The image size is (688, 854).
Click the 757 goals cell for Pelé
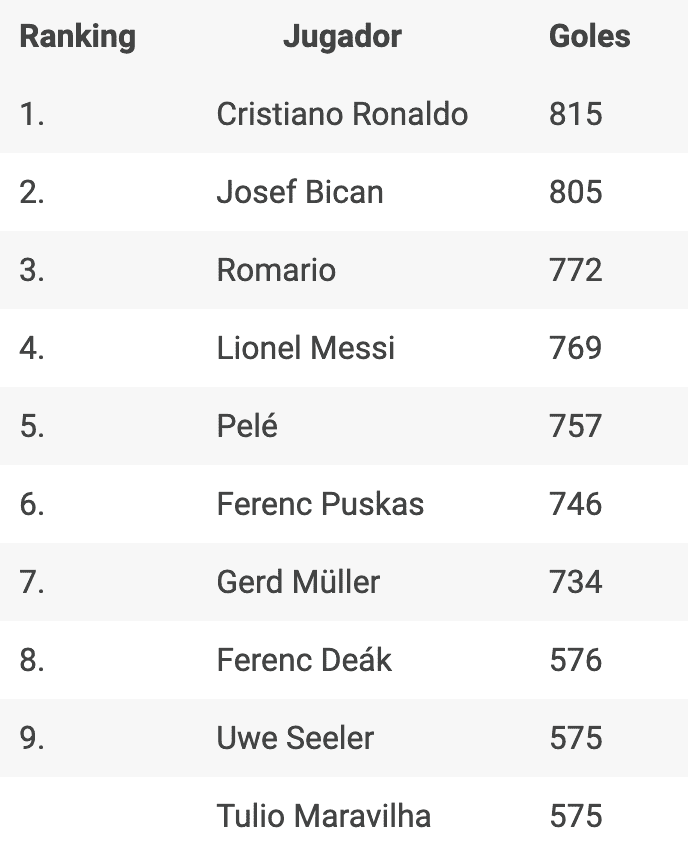coord(576,426)
